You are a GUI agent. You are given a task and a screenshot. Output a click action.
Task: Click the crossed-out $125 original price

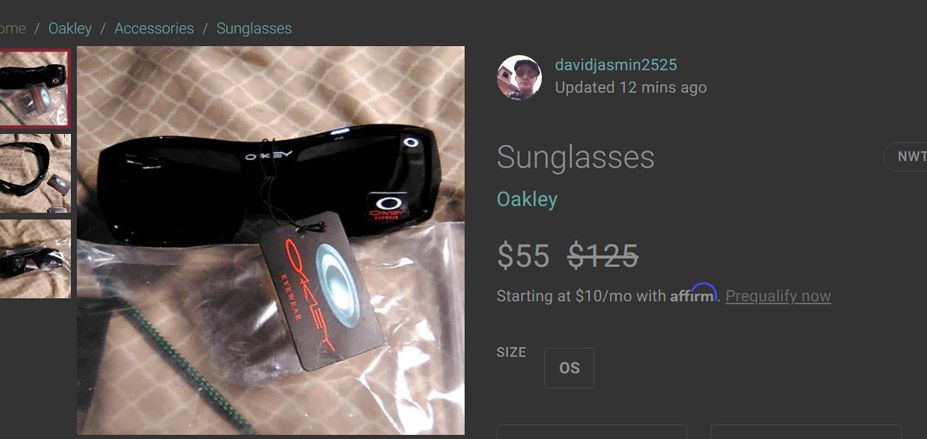pyautogui.click(x=602, y=256)
